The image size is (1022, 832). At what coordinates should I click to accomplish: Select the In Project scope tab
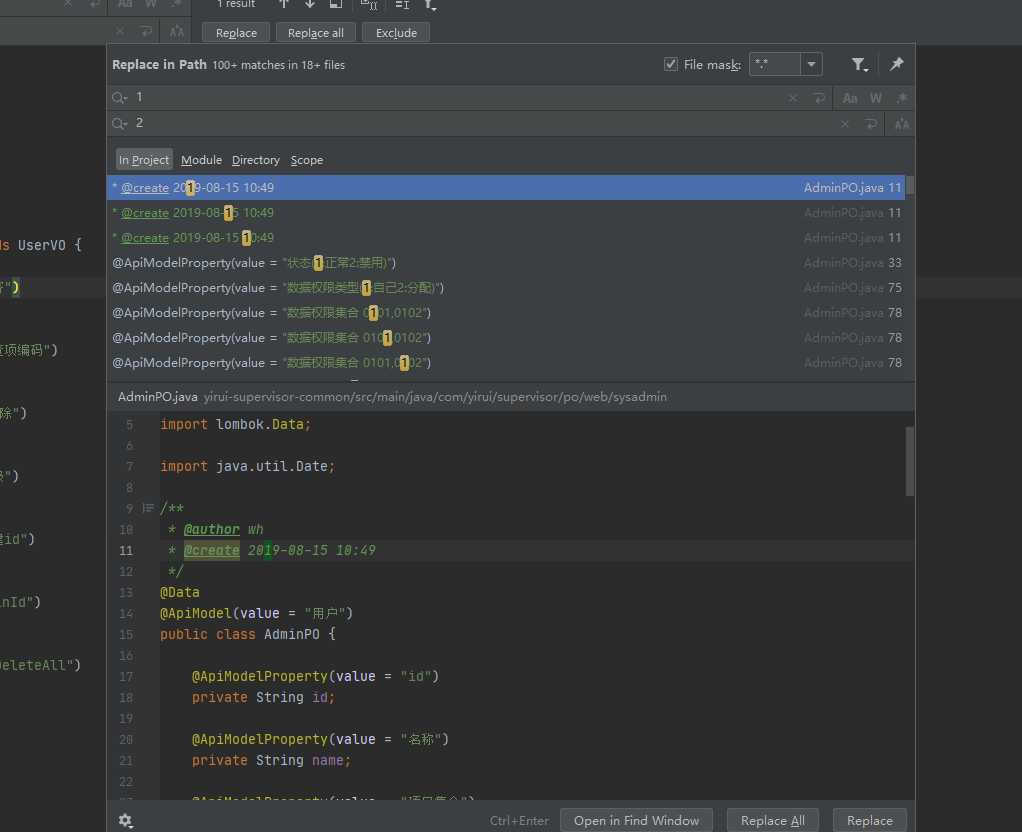pyautogui.click(x=144, y=160)
